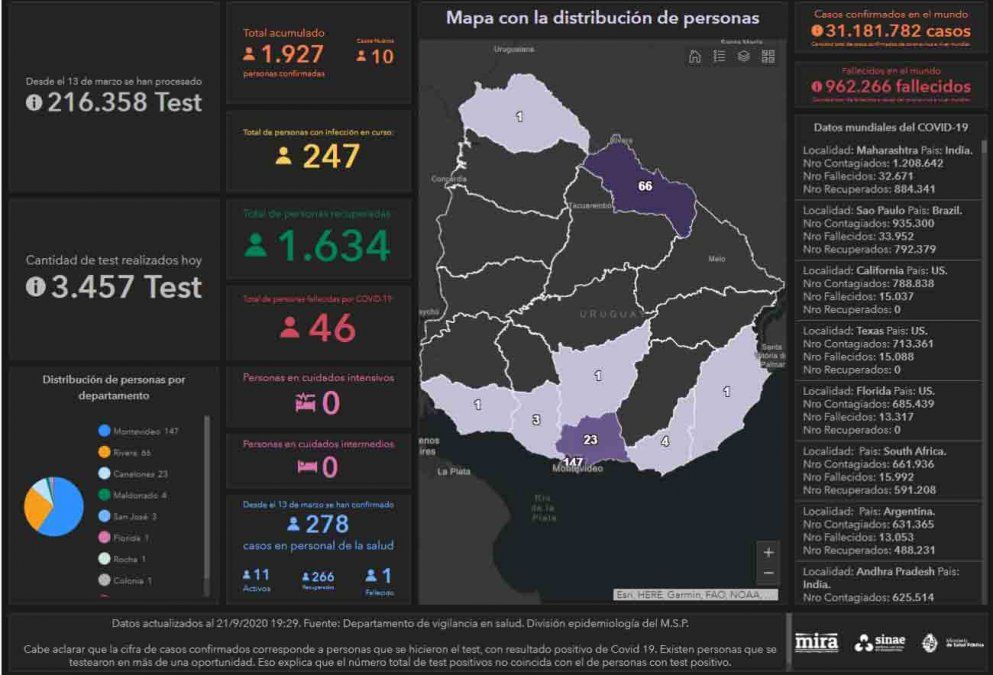Click the Esri, HERE, Garmin attribution text
The width and height of the screenshot is (993, 675).
coord(694,594)
